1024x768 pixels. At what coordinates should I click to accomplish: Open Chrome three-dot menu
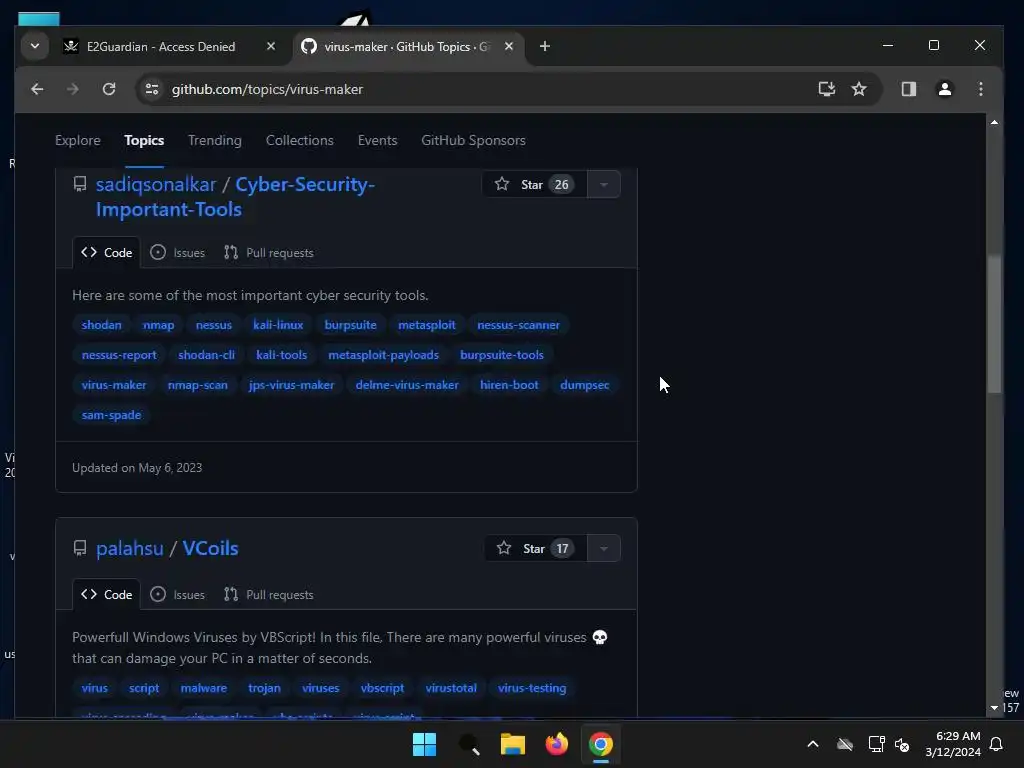point(980,89)
